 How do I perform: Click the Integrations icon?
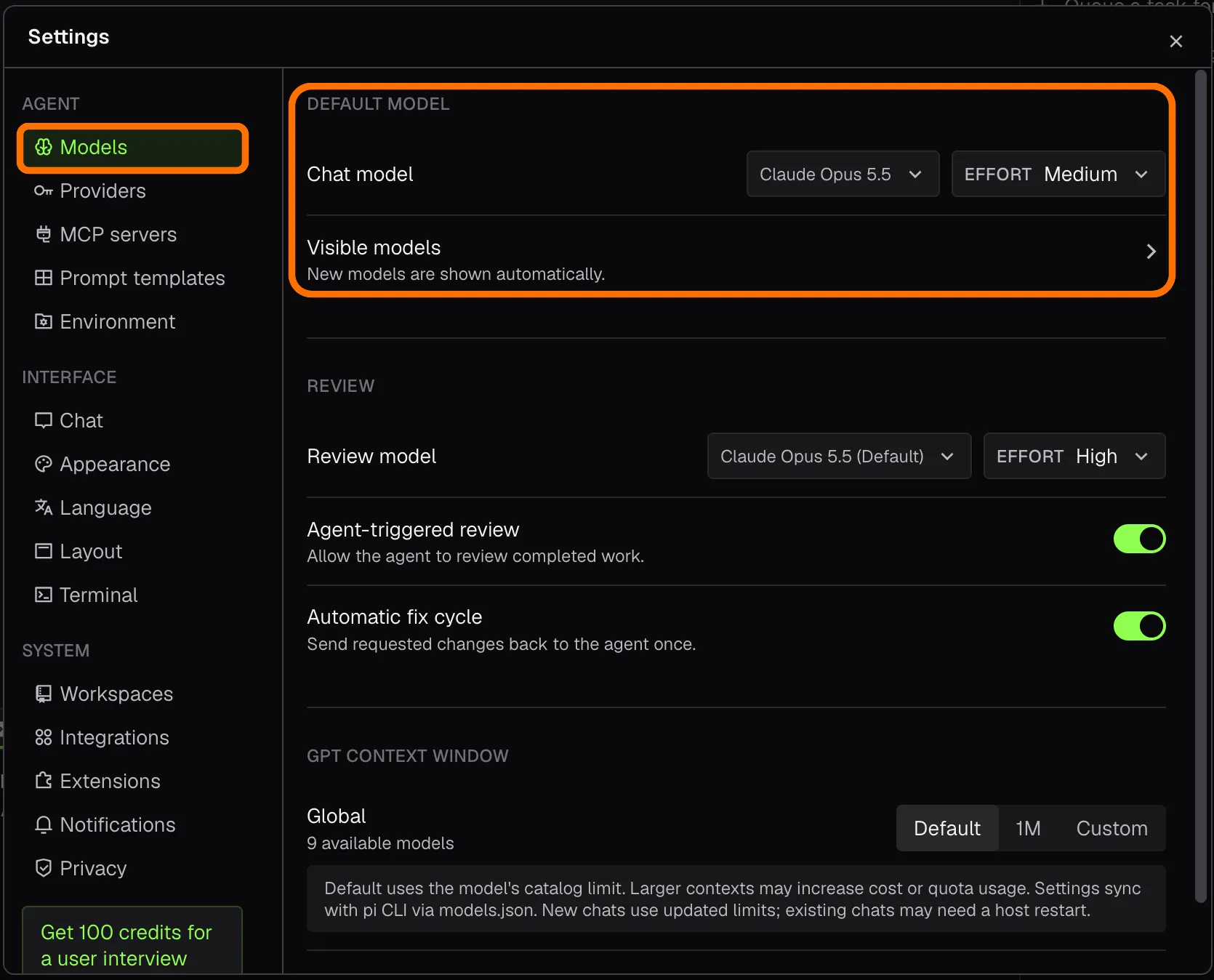coord(44,737)
